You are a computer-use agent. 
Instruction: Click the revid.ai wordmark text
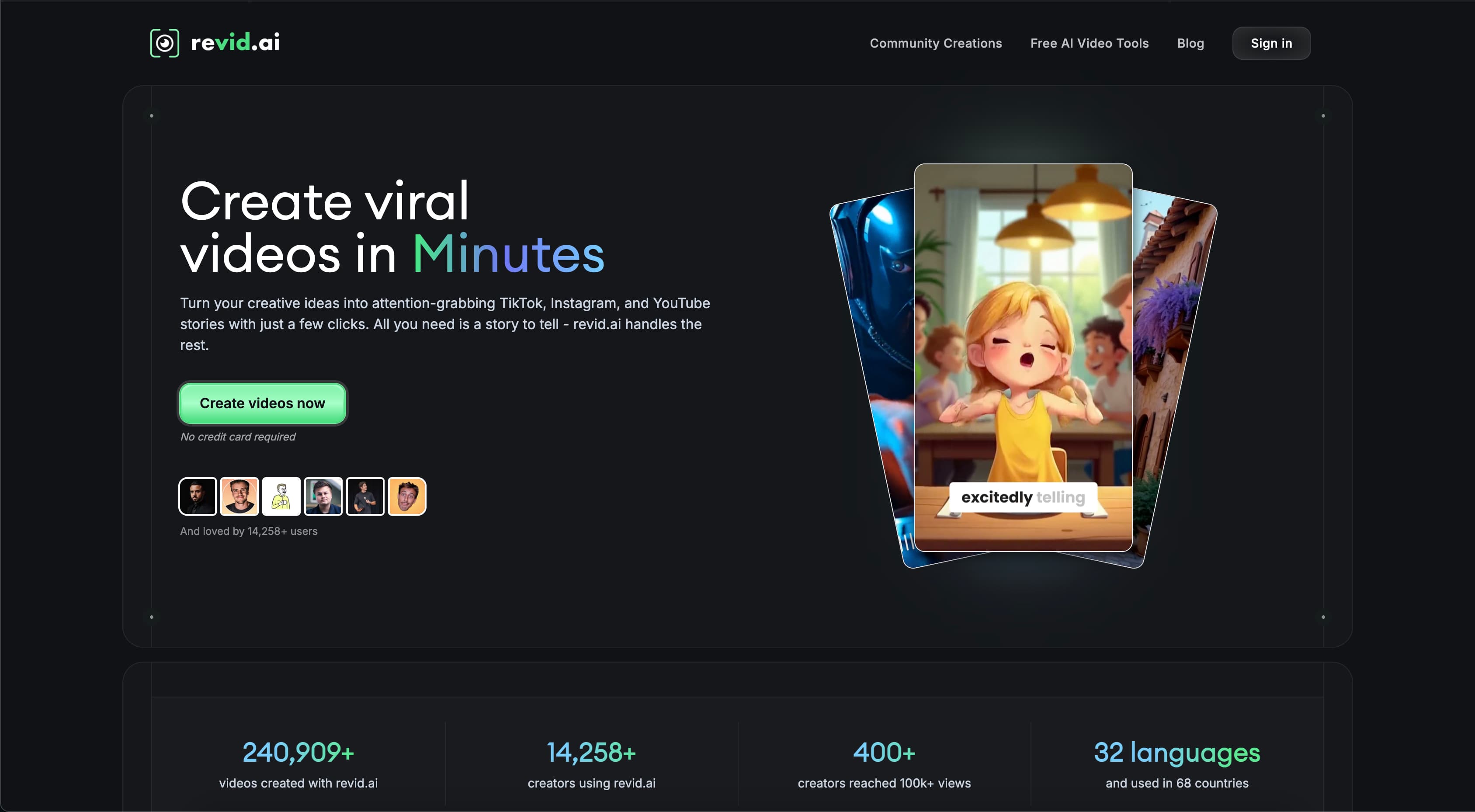click(x=235, y=43)
